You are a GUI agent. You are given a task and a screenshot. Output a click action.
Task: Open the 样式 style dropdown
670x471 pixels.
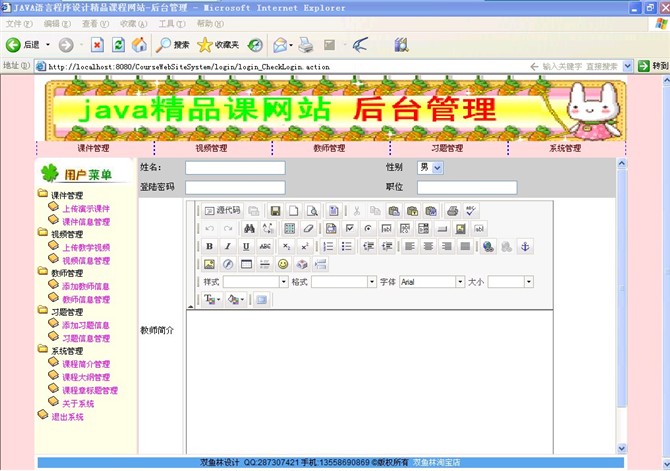click(284, 282)
